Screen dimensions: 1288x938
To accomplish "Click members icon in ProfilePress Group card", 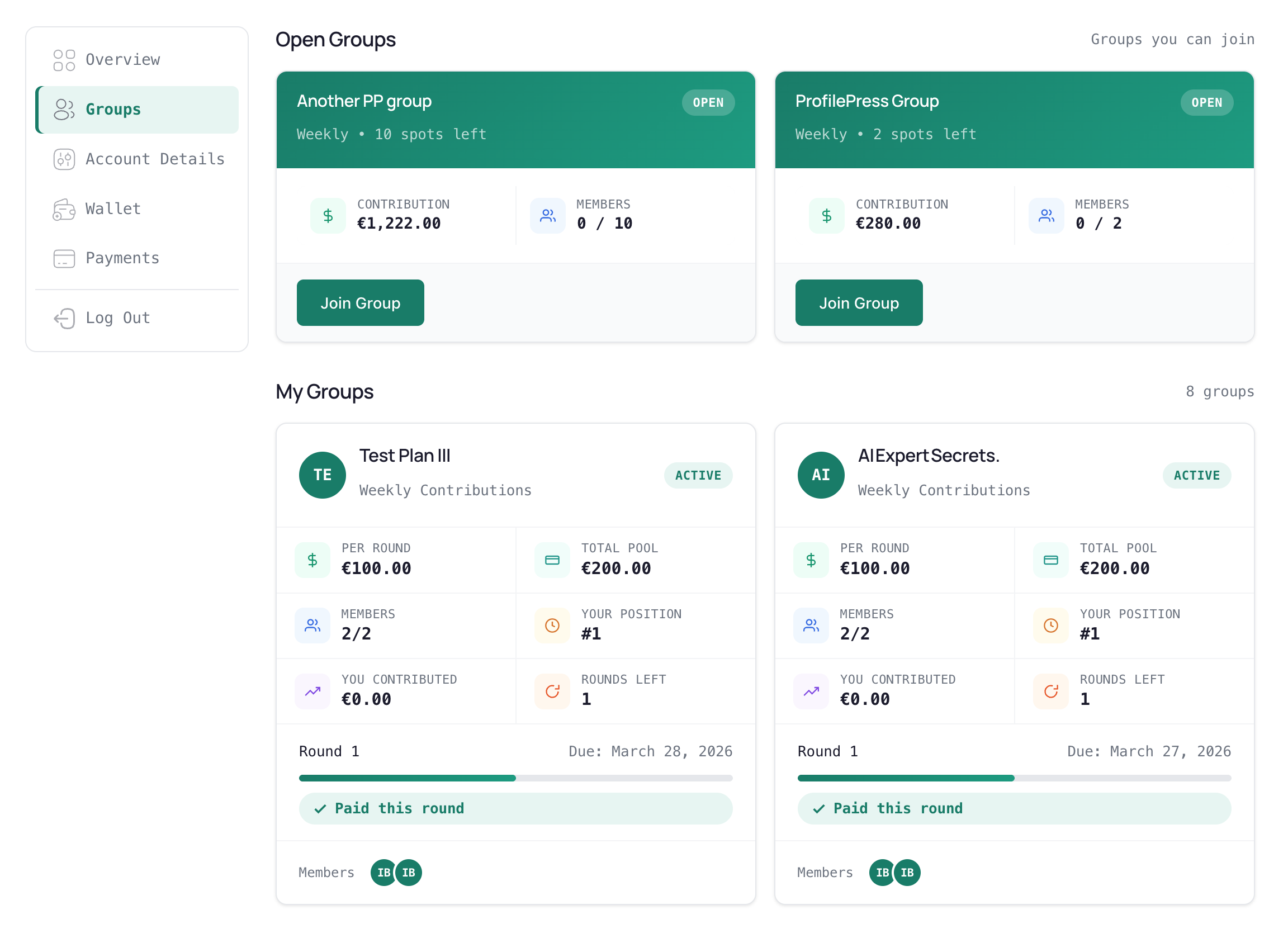I will click(1046, 215).
